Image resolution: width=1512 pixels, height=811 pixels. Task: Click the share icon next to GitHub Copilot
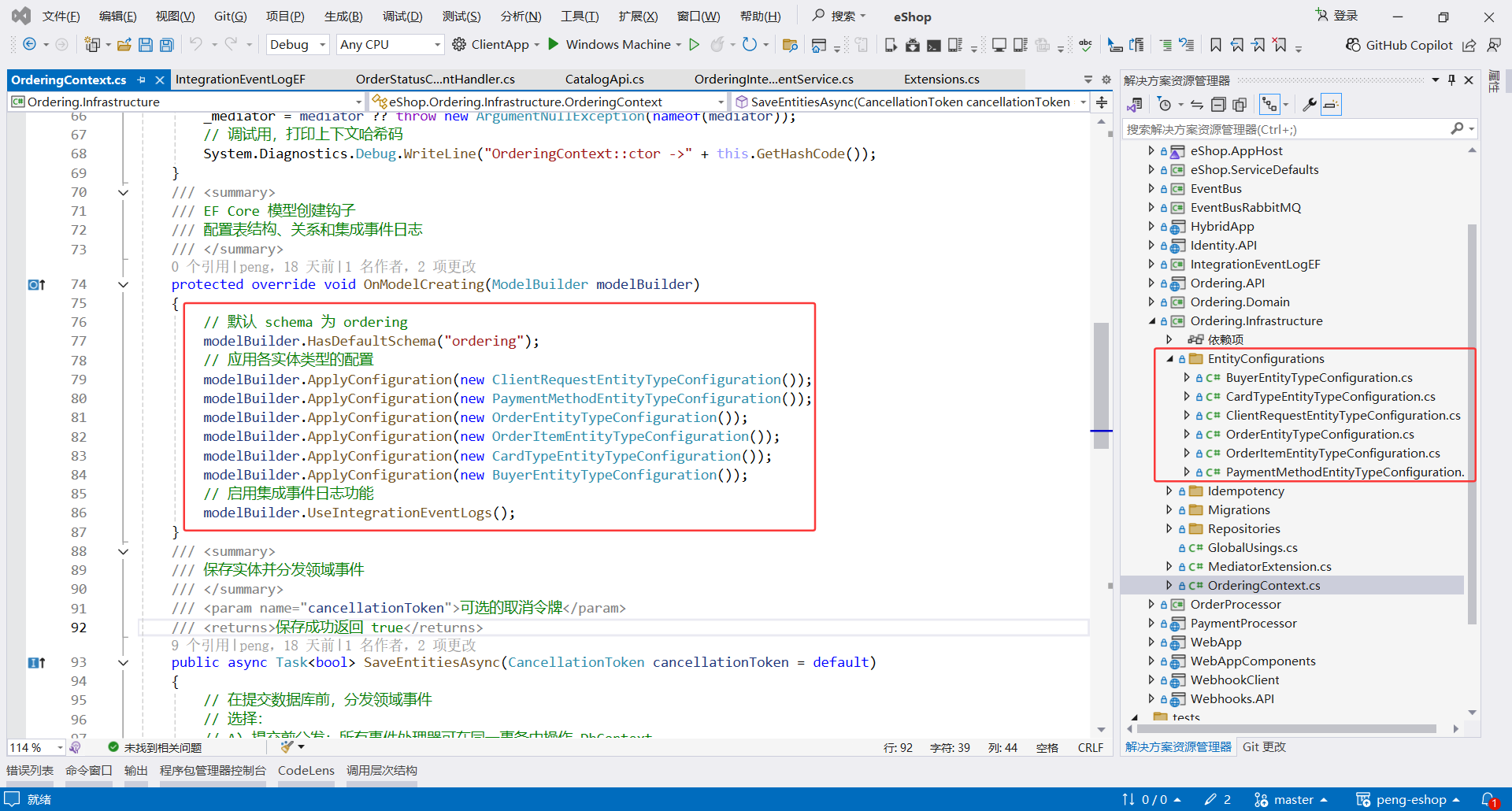[1469, 45]
